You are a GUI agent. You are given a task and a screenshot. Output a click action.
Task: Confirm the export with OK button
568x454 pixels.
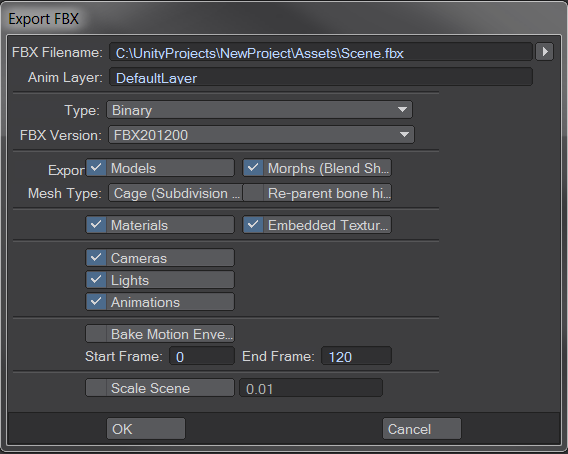pyautogui.click(x=146, y=429)
